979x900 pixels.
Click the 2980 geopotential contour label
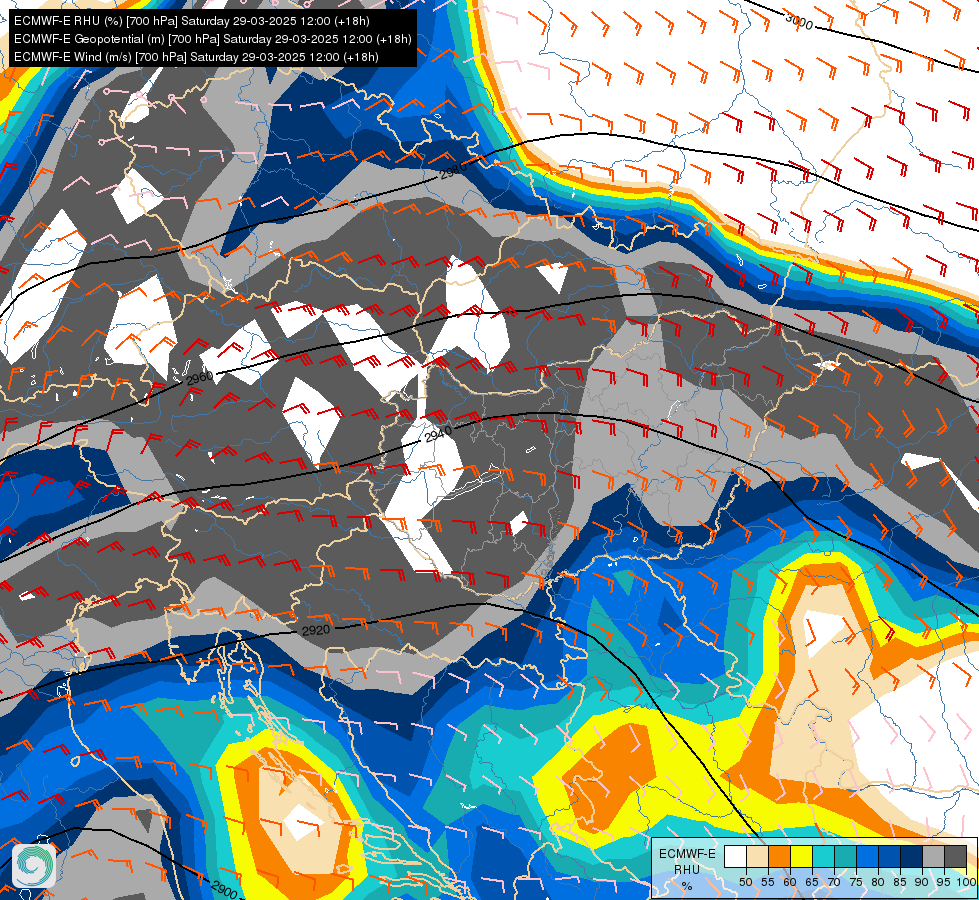pos(453,171)
